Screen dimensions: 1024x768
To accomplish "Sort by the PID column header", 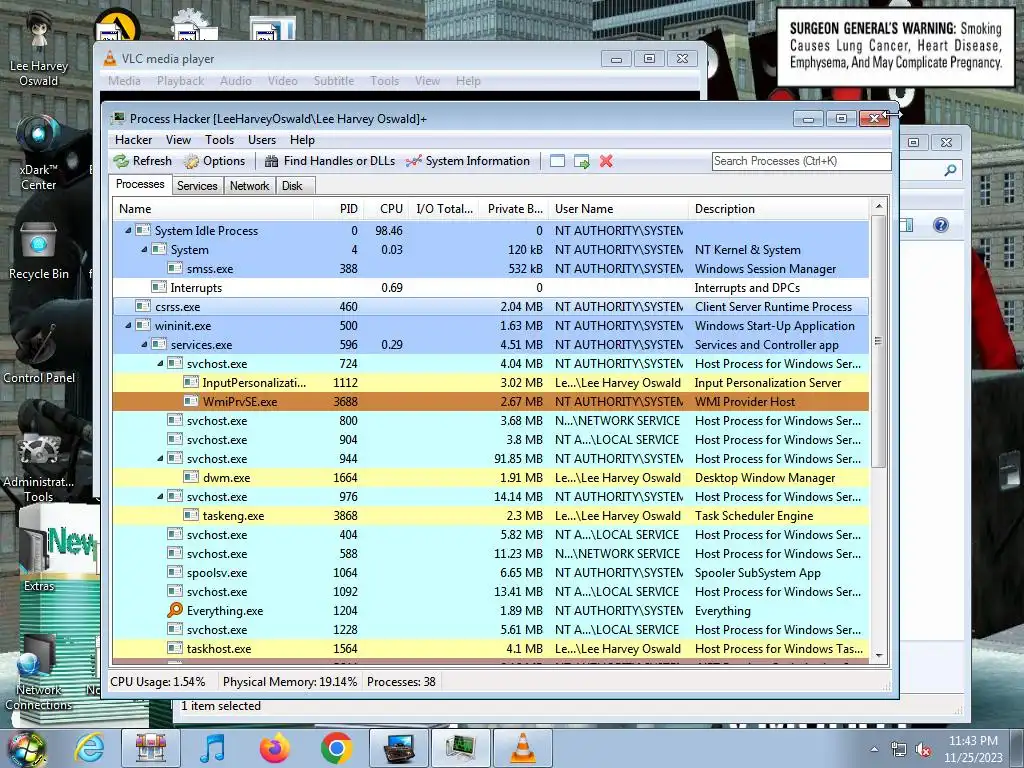I will point(338,209).
